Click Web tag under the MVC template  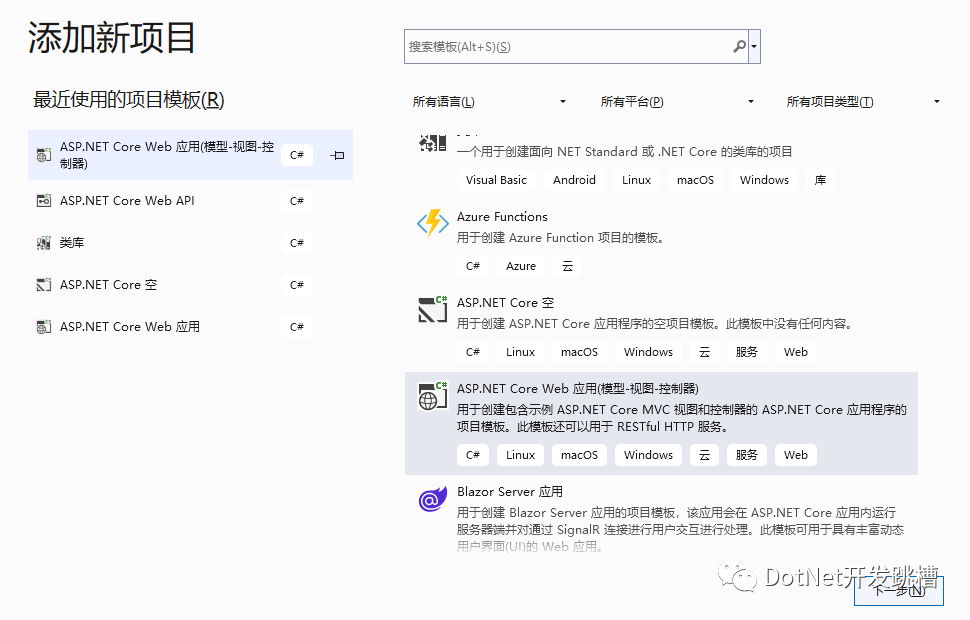tap(796, 455)
